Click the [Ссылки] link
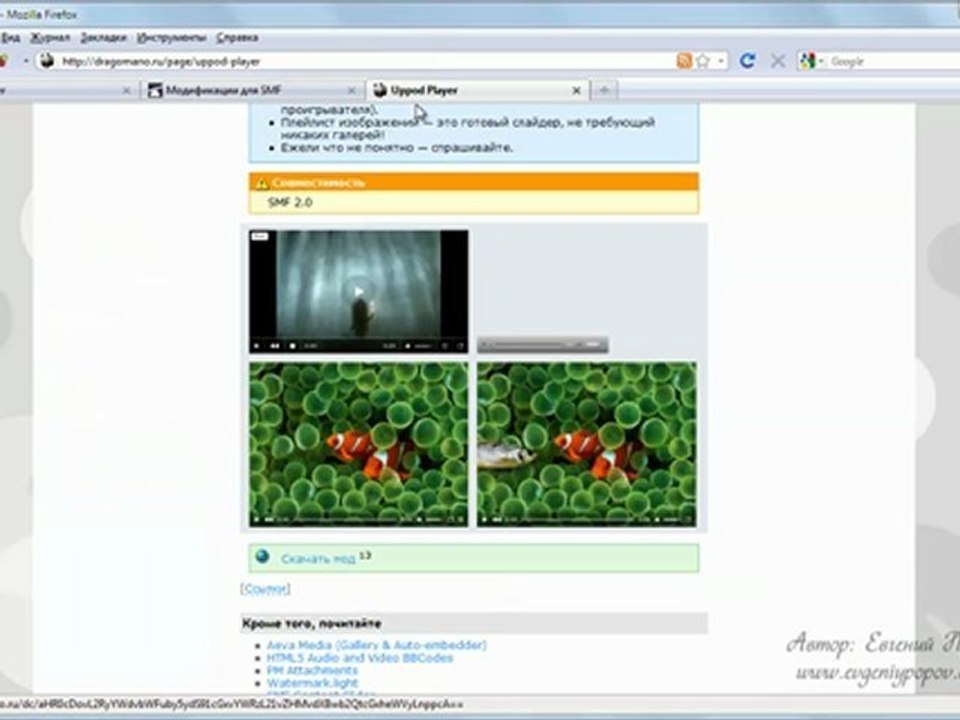 tap(265, 589)
